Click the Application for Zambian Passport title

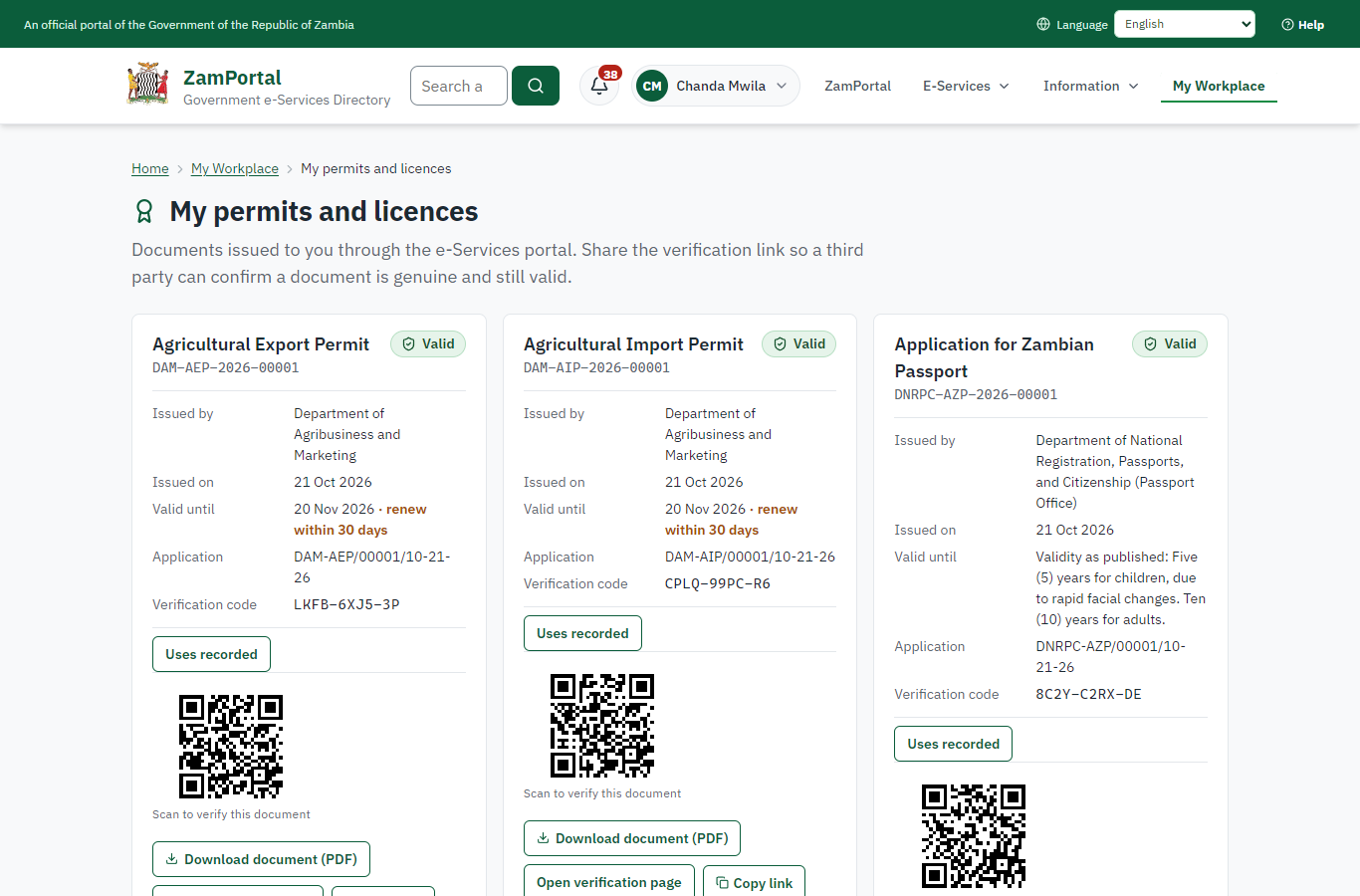pyautogui.click(x=994, y=357)
